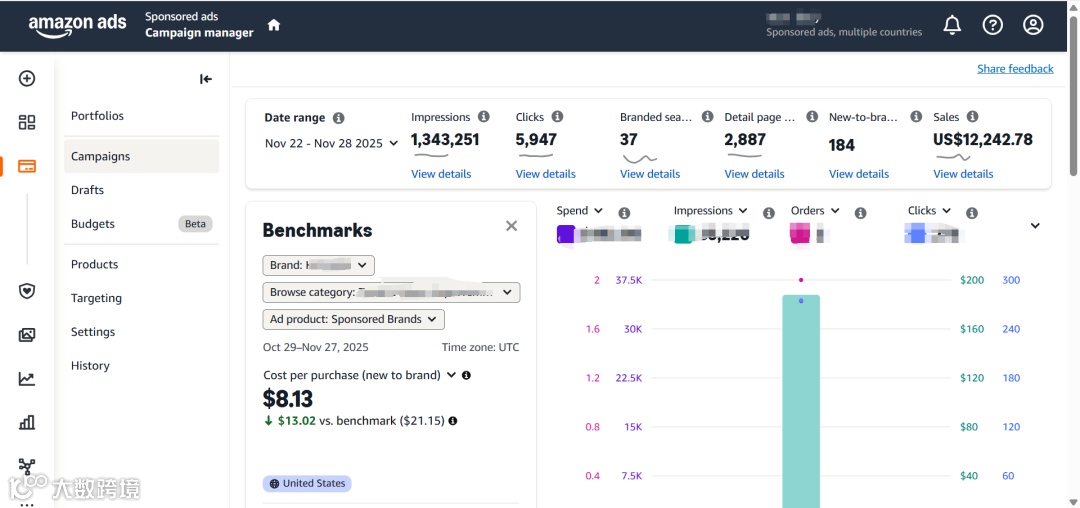Open Targeting in the side menu
This screenshot has height=508, width=1080.
(x=96, y=298)
